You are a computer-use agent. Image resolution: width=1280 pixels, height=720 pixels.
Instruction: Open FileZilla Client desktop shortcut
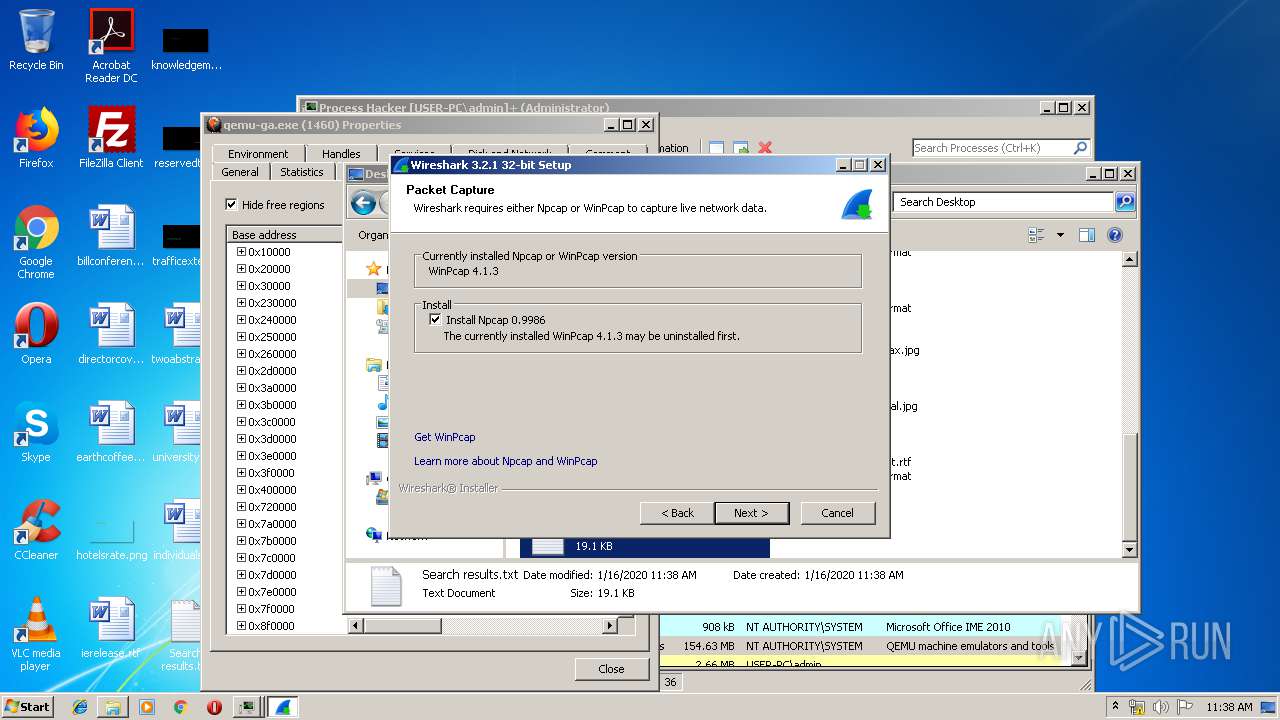111,138
